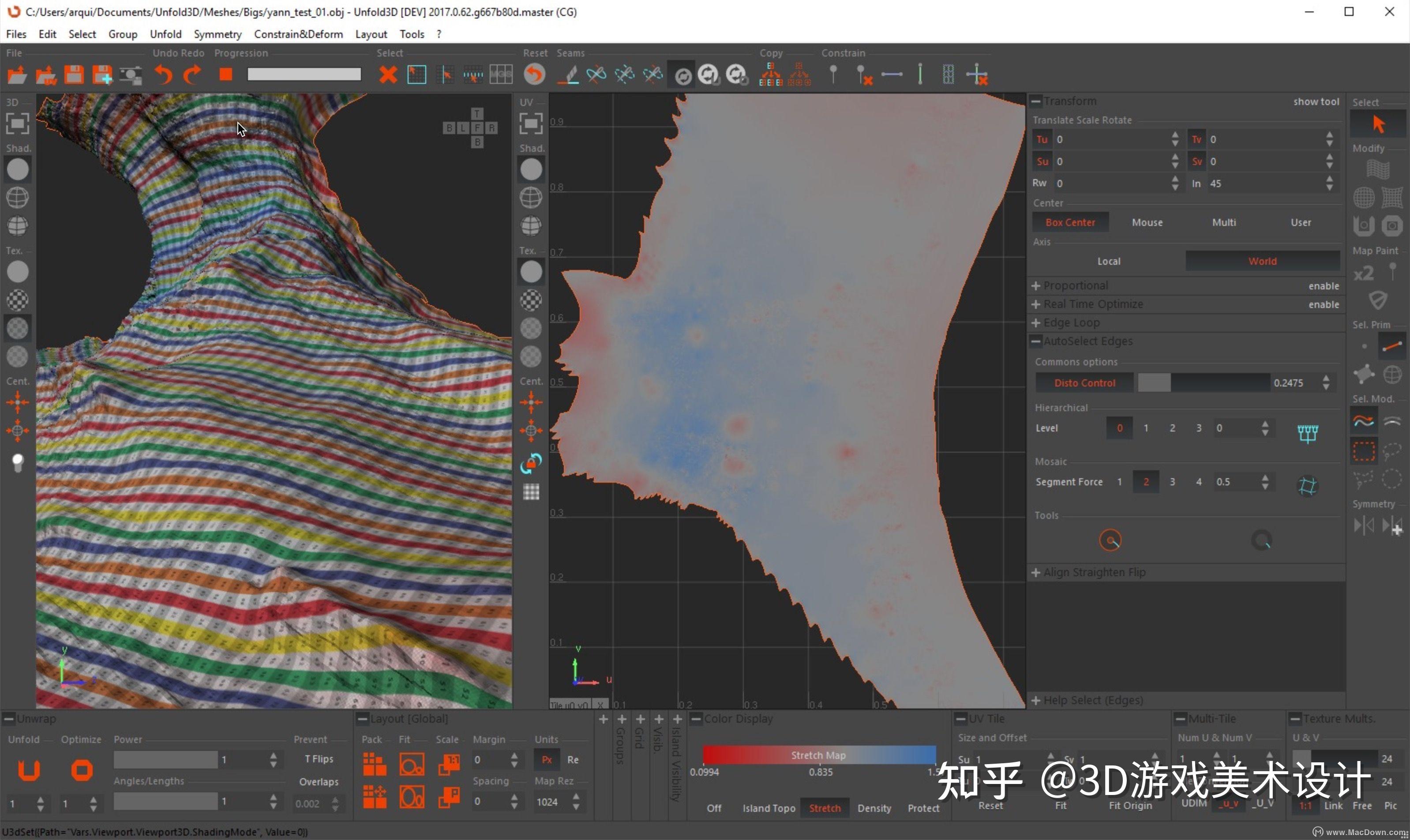The image size is (1410, 840).
Task: Click the Reset circular arrow icon
Action: pos(534,75)
